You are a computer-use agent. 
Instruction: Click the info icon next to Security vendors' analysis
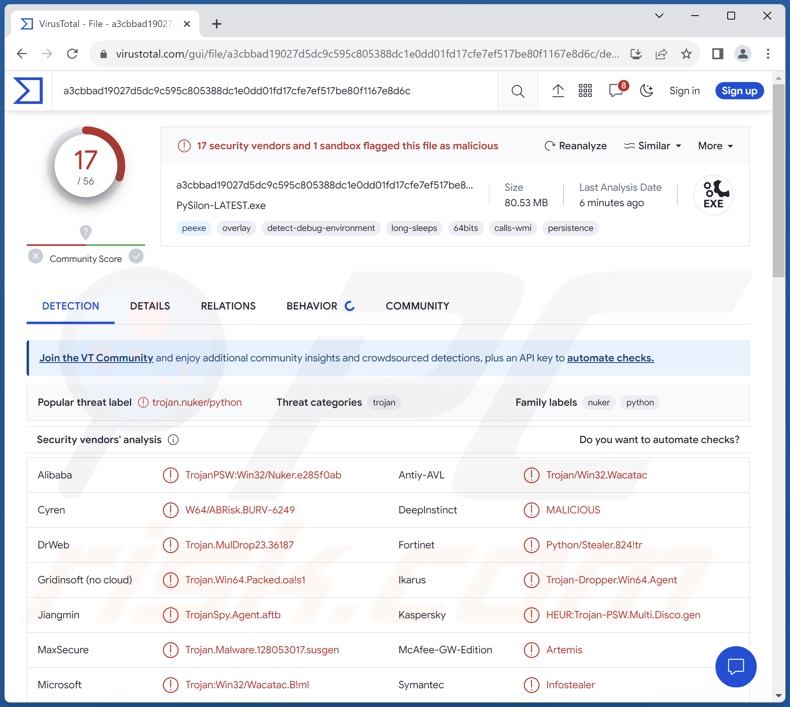(173, 440)
